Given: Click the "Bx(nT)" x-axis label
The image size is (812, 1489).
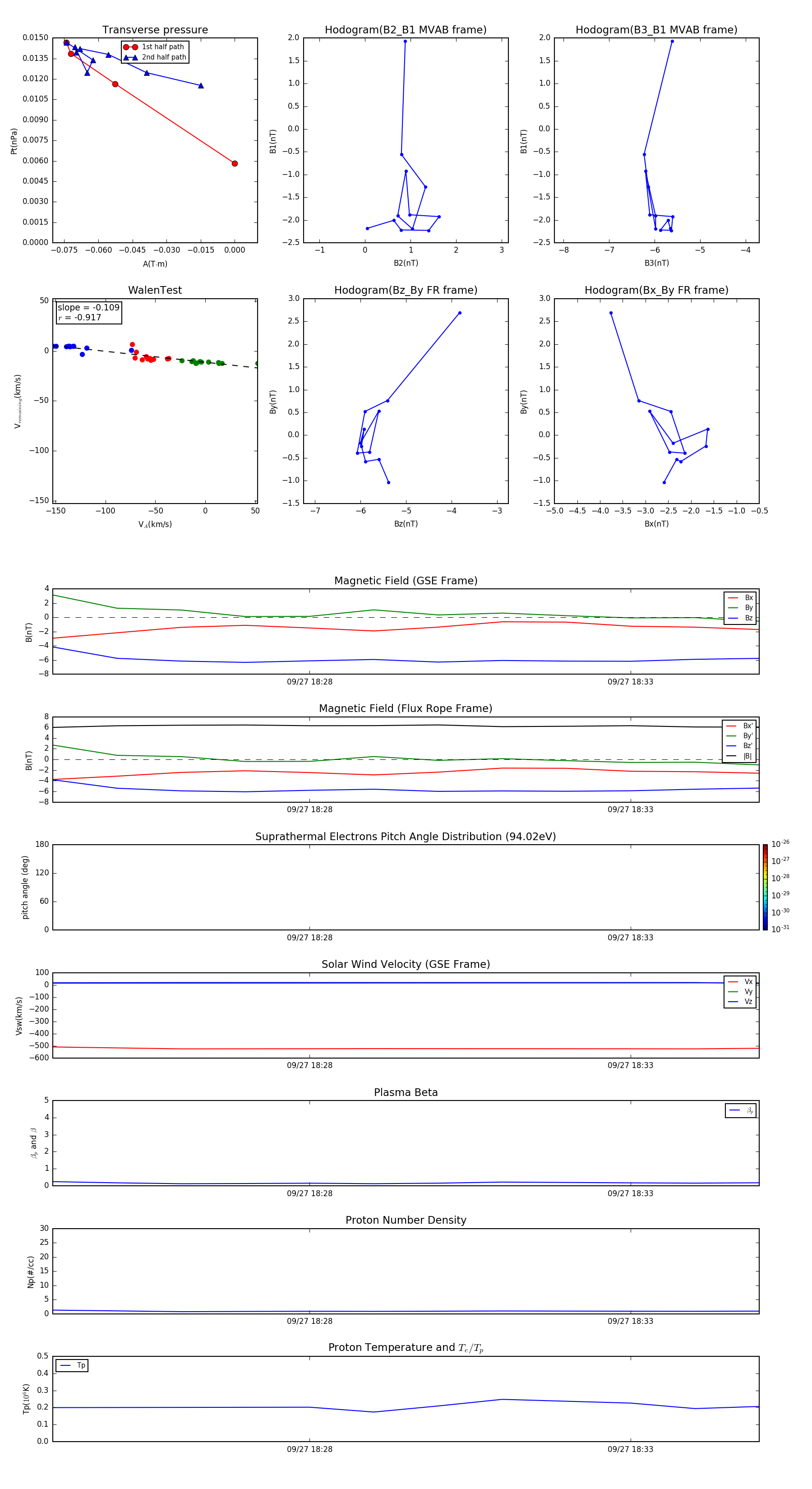Looking at the screenshot, I should [656, 524].
